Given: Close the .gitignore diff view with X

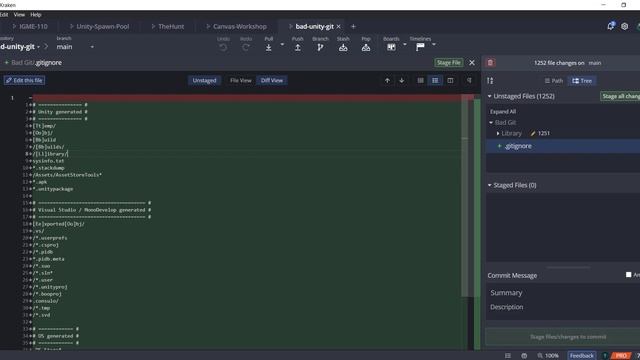Looking at the screenshot, I should (x=472, y=62).
